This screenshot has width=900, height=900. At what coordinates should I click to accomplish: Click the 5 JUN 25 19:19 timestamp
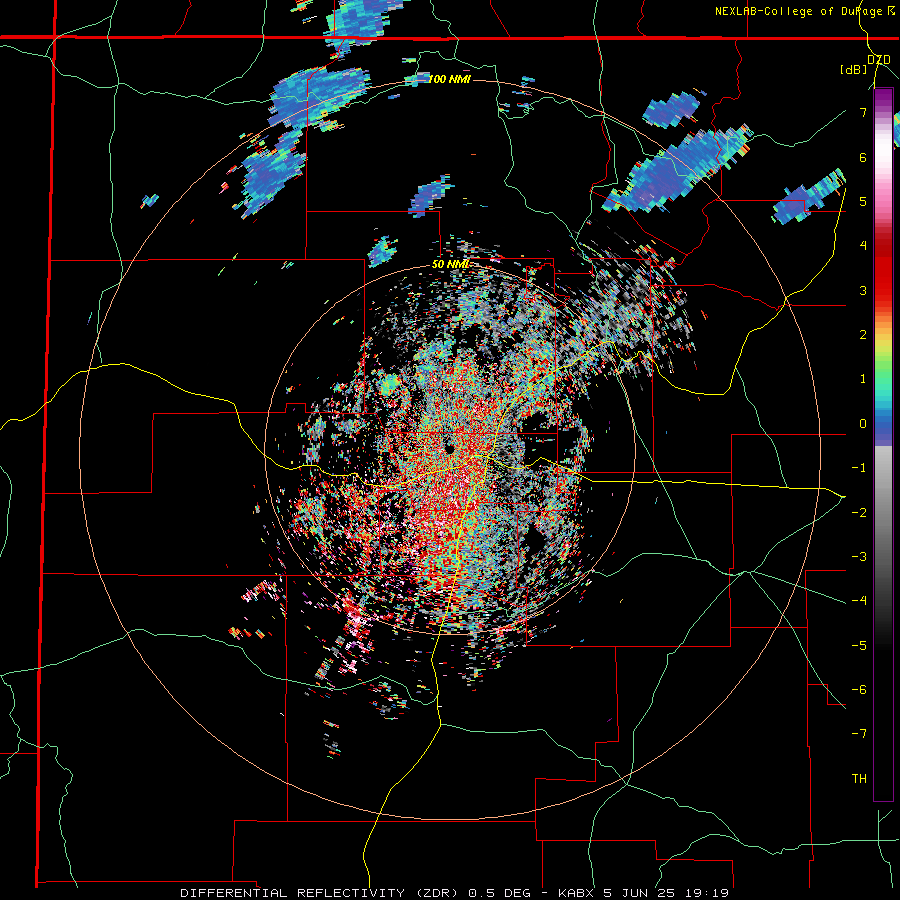(666, 893)
